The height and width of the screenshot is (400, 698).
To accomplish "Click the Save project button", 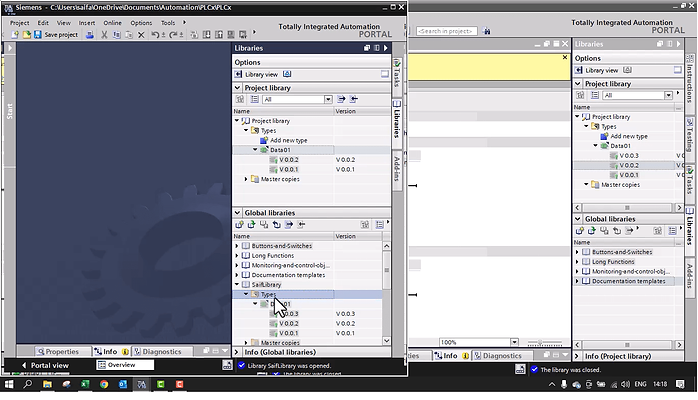I will coord(56,35).
